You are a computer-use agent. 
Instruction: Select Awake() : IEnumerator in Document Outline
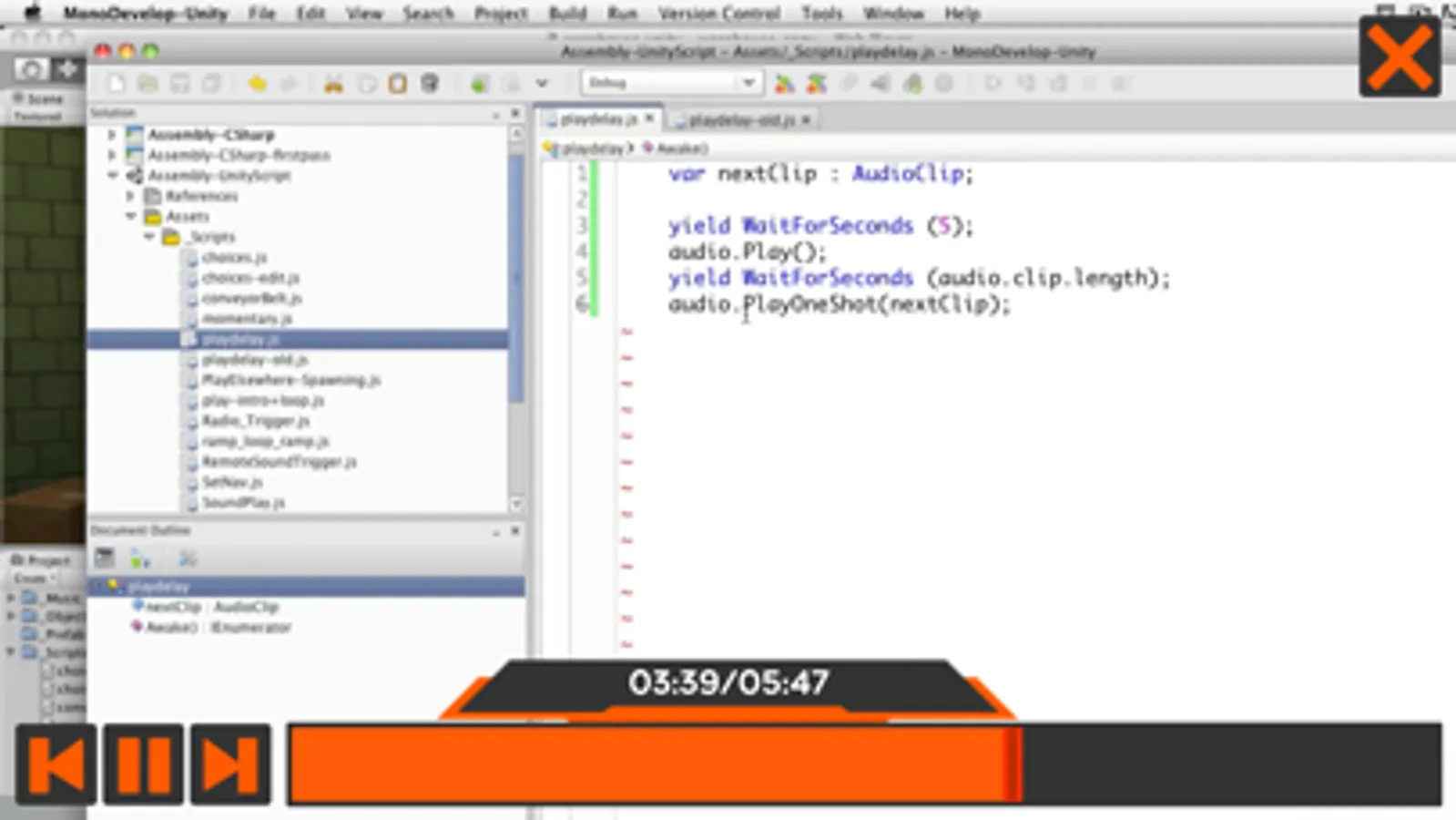pyautogui.click(x=212, y=627)
